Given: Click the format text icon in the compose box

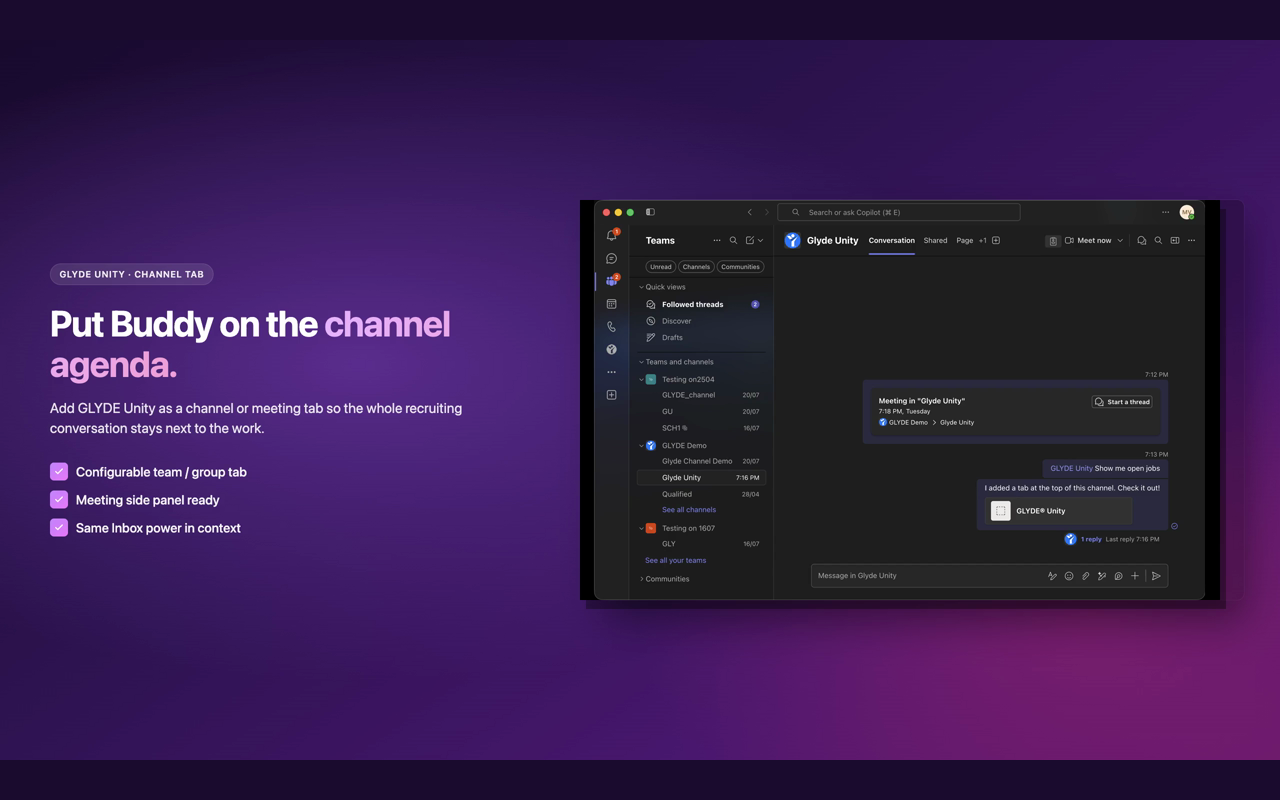Looking at the screenshot, I should coord(1052,576).
